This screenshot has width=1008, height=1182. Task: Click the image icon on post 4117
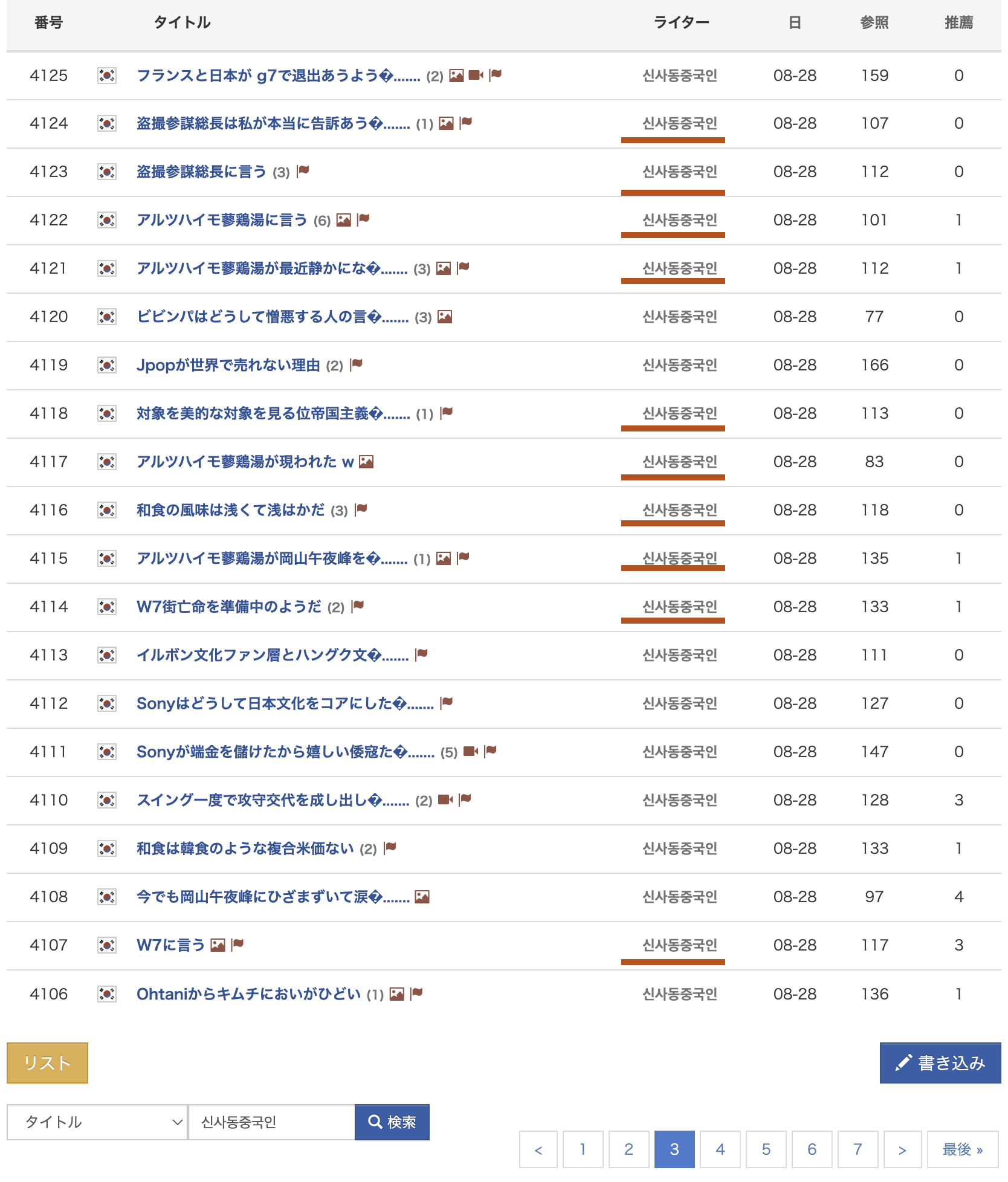366,462
